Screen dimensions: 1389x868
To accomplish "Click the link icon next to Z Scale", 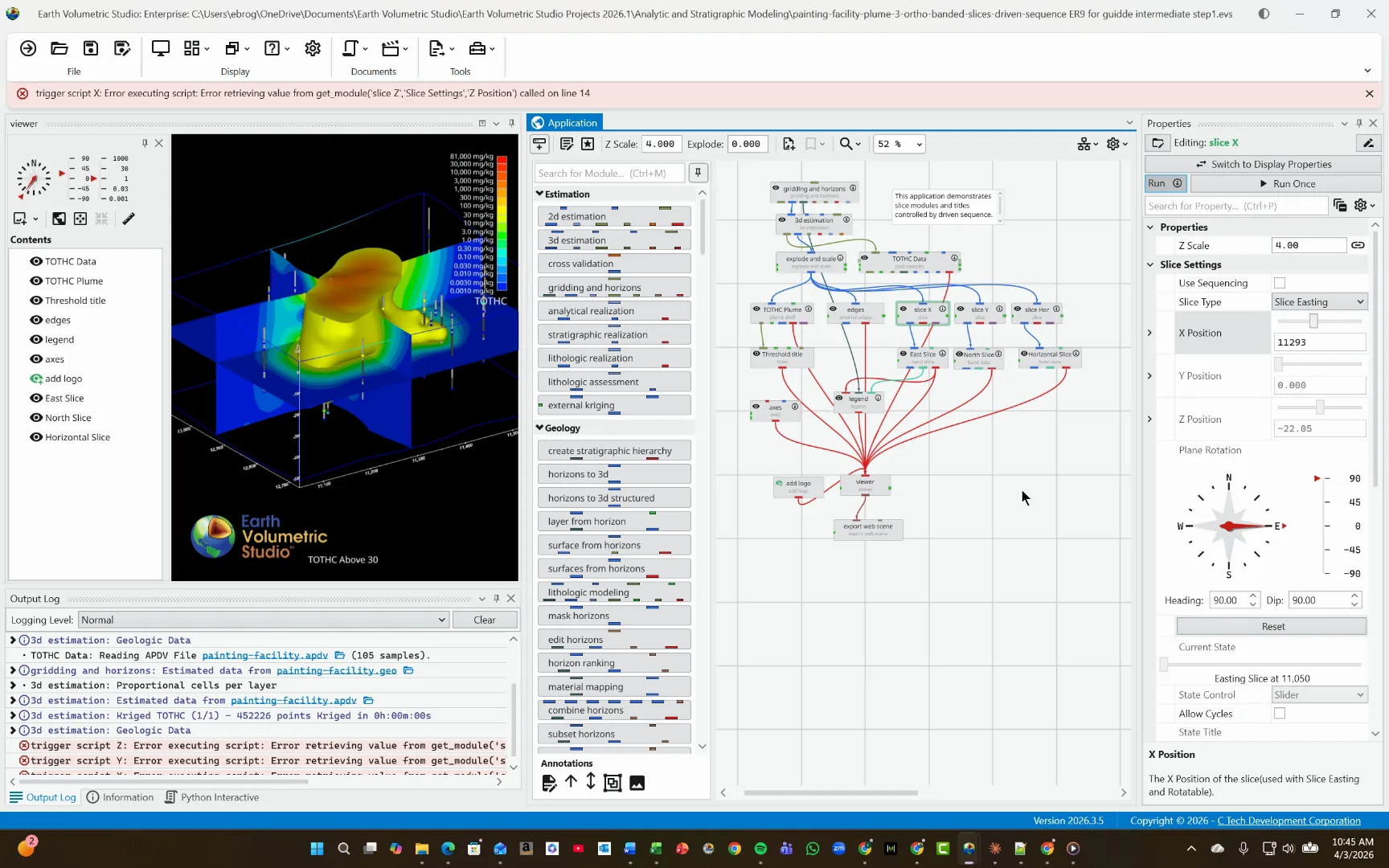I will (x=1358, y=245).
